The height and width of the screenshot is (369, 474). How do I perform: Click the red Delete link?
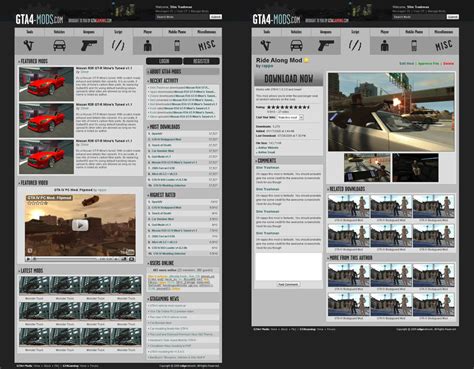[448, 63]
